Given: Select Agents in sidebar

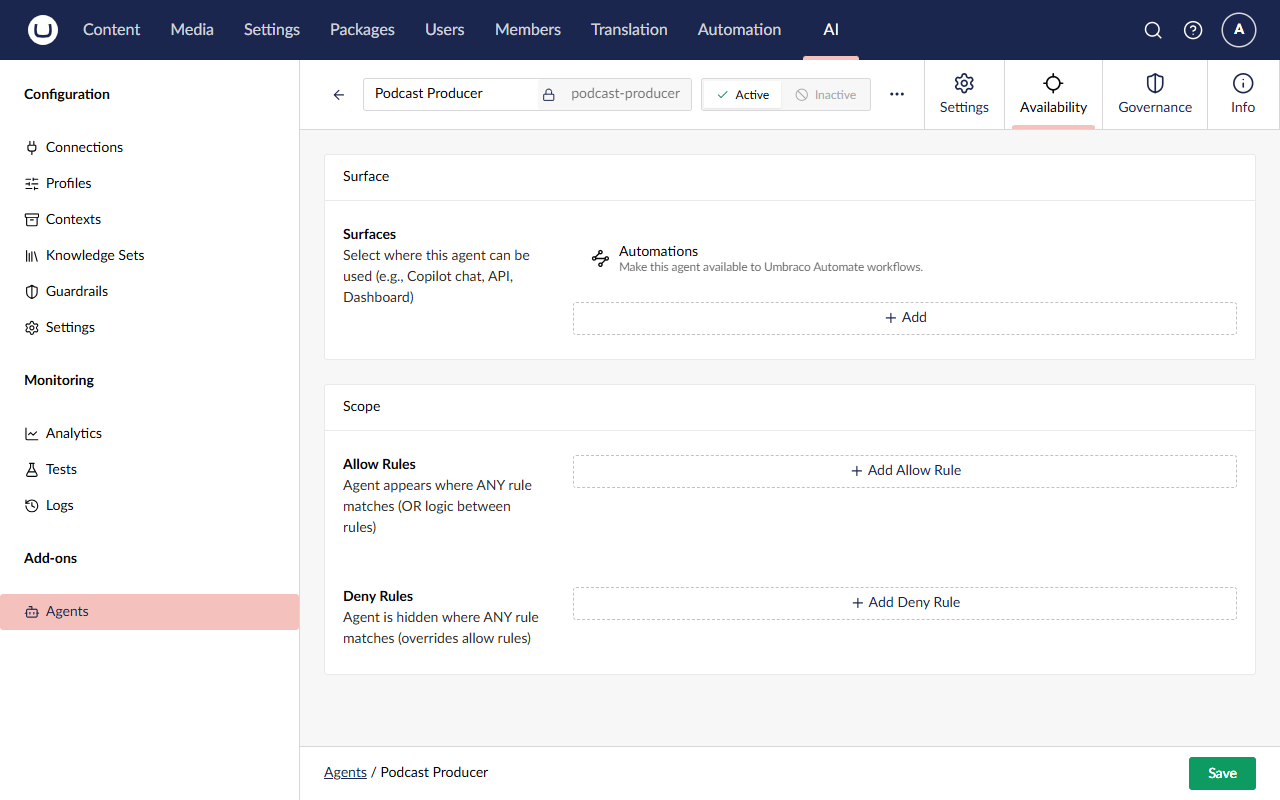Looking at the screenshot, I should (150, 611).
